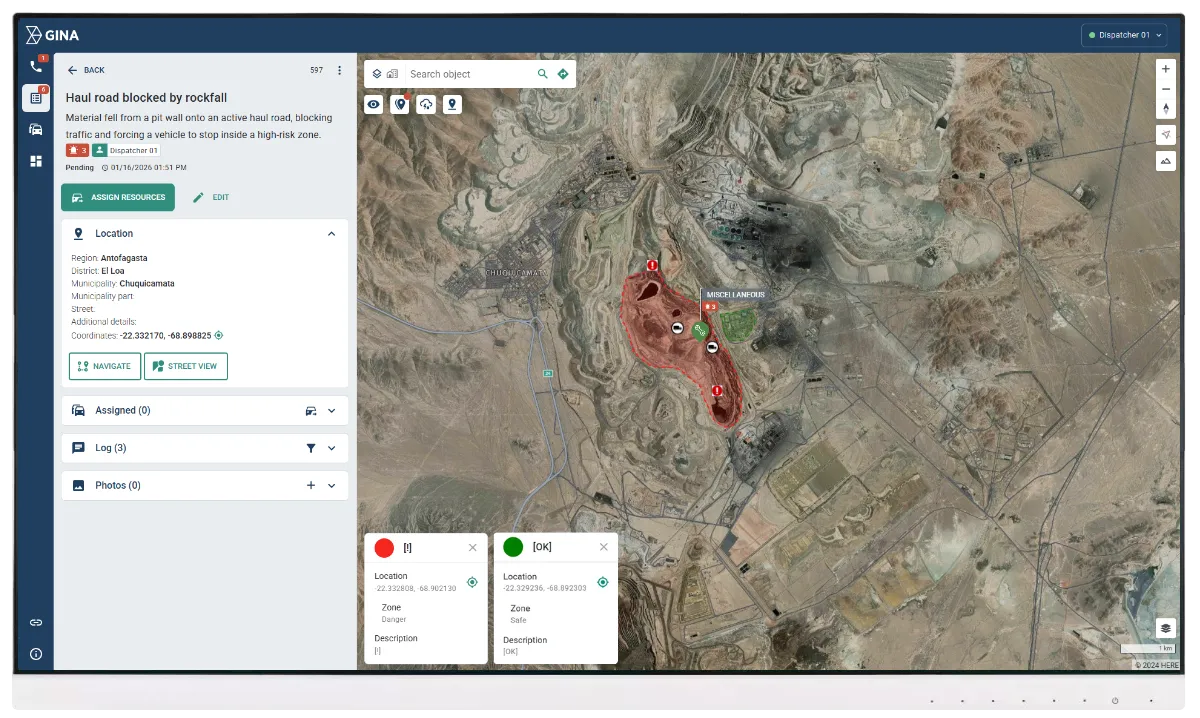Click the STREET VIEW button
Screen dimensions: 1200x718
(186, 366)
